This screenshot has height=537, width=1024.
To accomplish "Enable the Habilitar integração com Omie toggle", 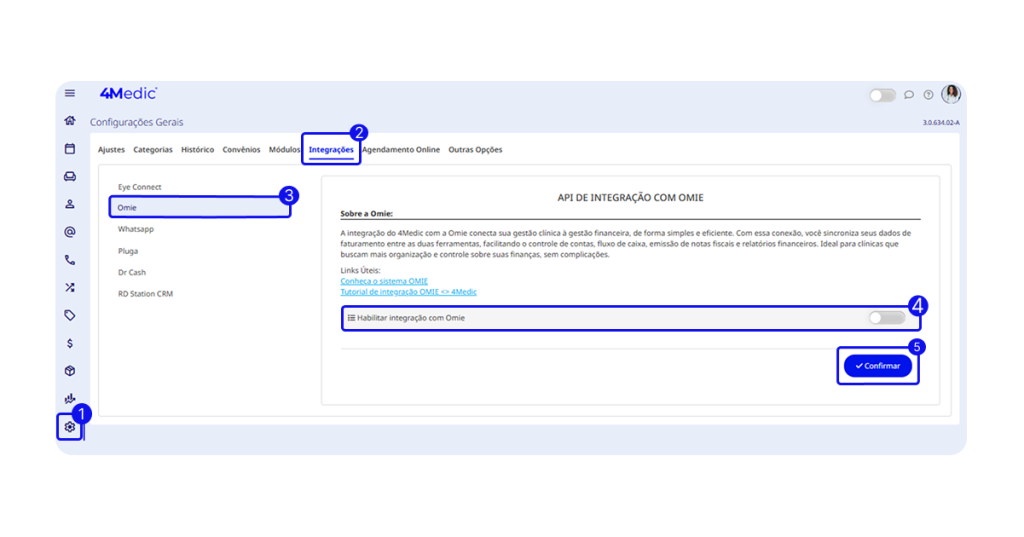I will pos(886,318).
